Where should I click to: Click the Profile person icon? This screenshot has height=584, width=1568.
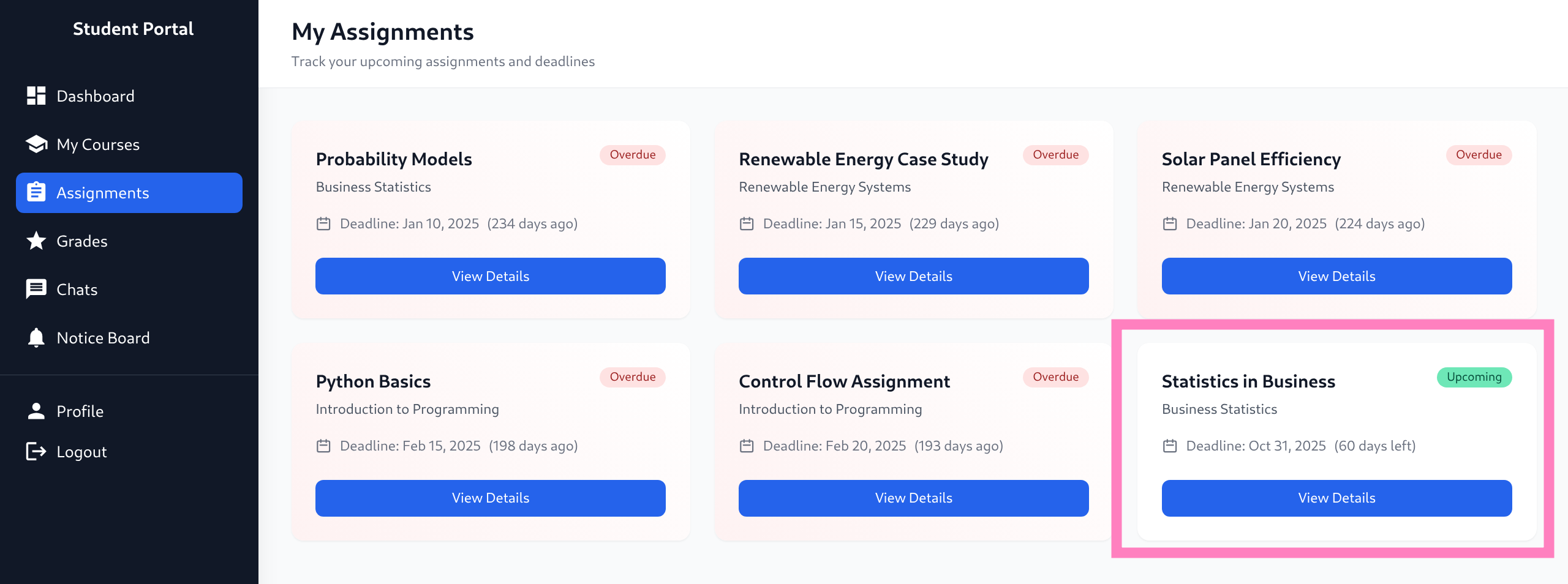click(36, 411)
